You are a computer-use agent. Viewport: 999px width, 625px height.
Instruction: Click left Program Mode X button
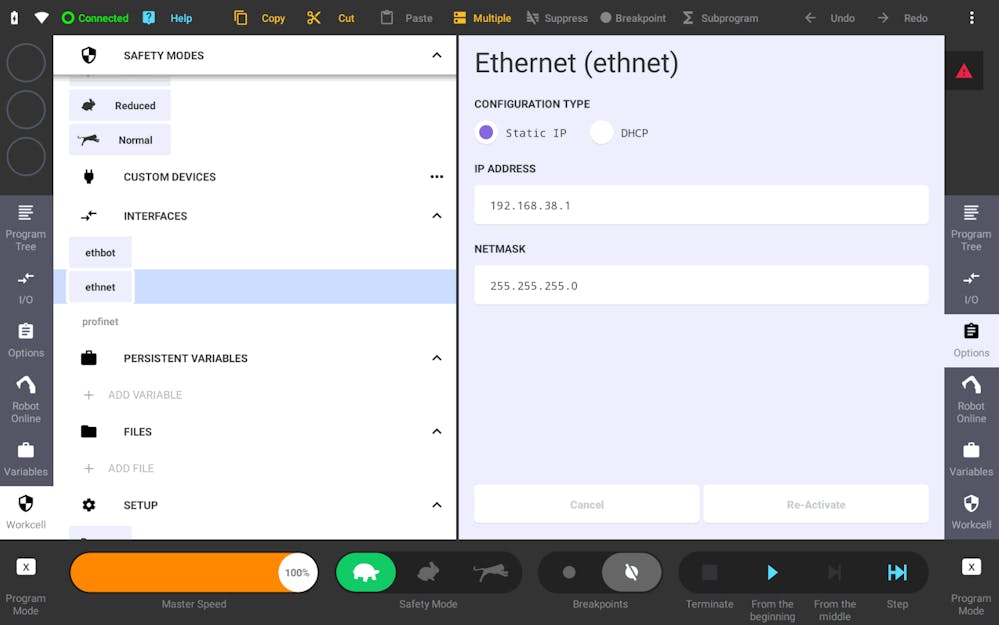[x=26, y=567]
